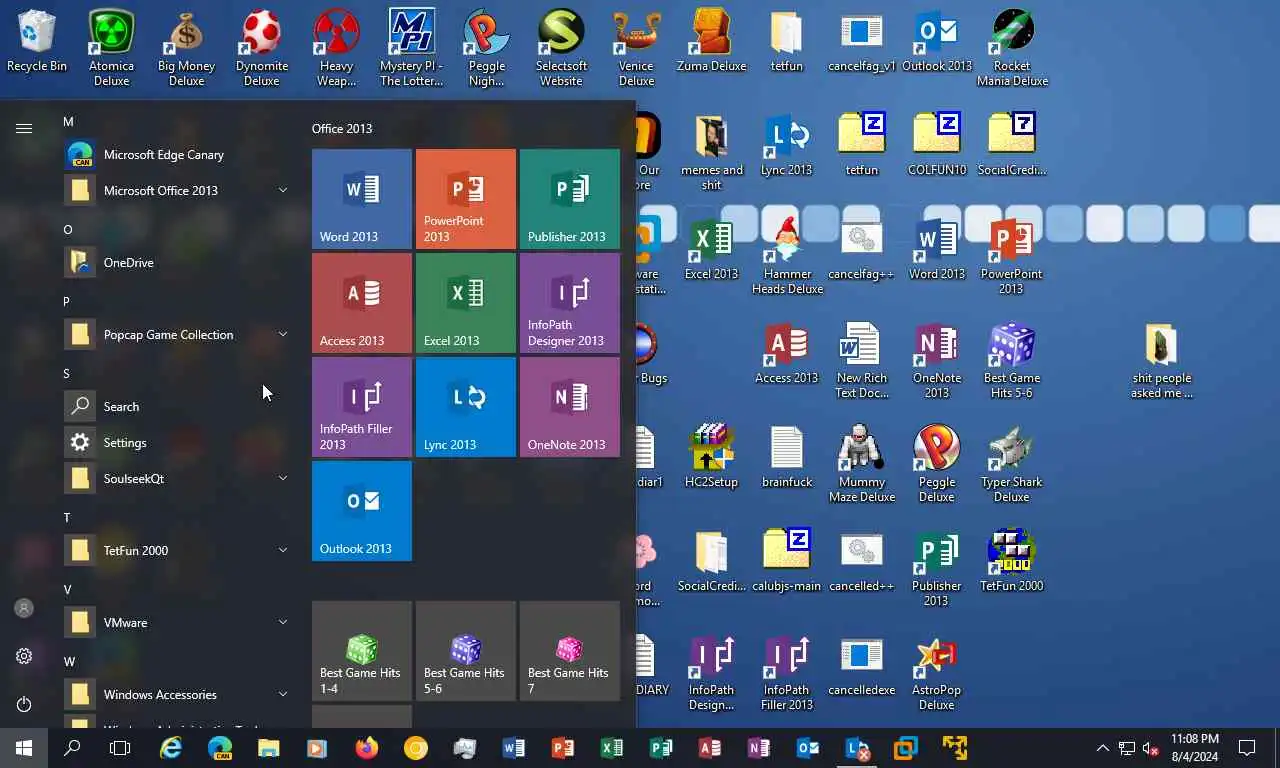Open Best Game Hits 7 tile
The width and height of the screenshot is (1280, 768).
pyautogui.click(x=570, y=651)
